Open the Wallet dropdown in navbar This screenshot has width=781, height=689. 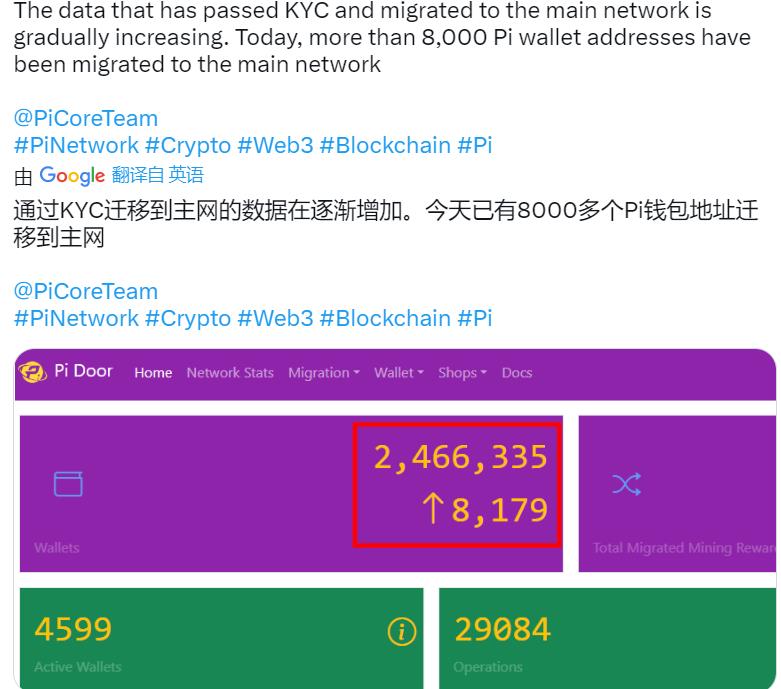[399, 373]
